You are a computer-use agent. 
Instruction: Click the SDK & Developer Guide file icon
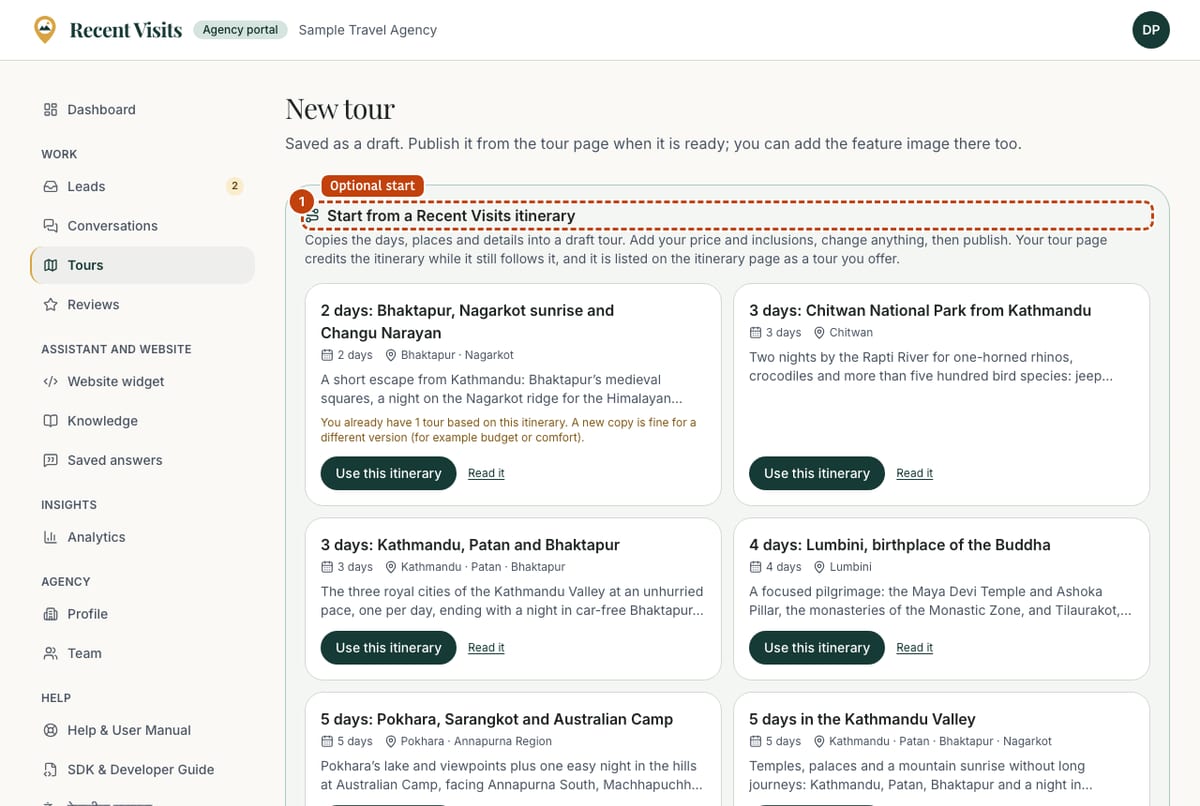click(x=50, y=770)
